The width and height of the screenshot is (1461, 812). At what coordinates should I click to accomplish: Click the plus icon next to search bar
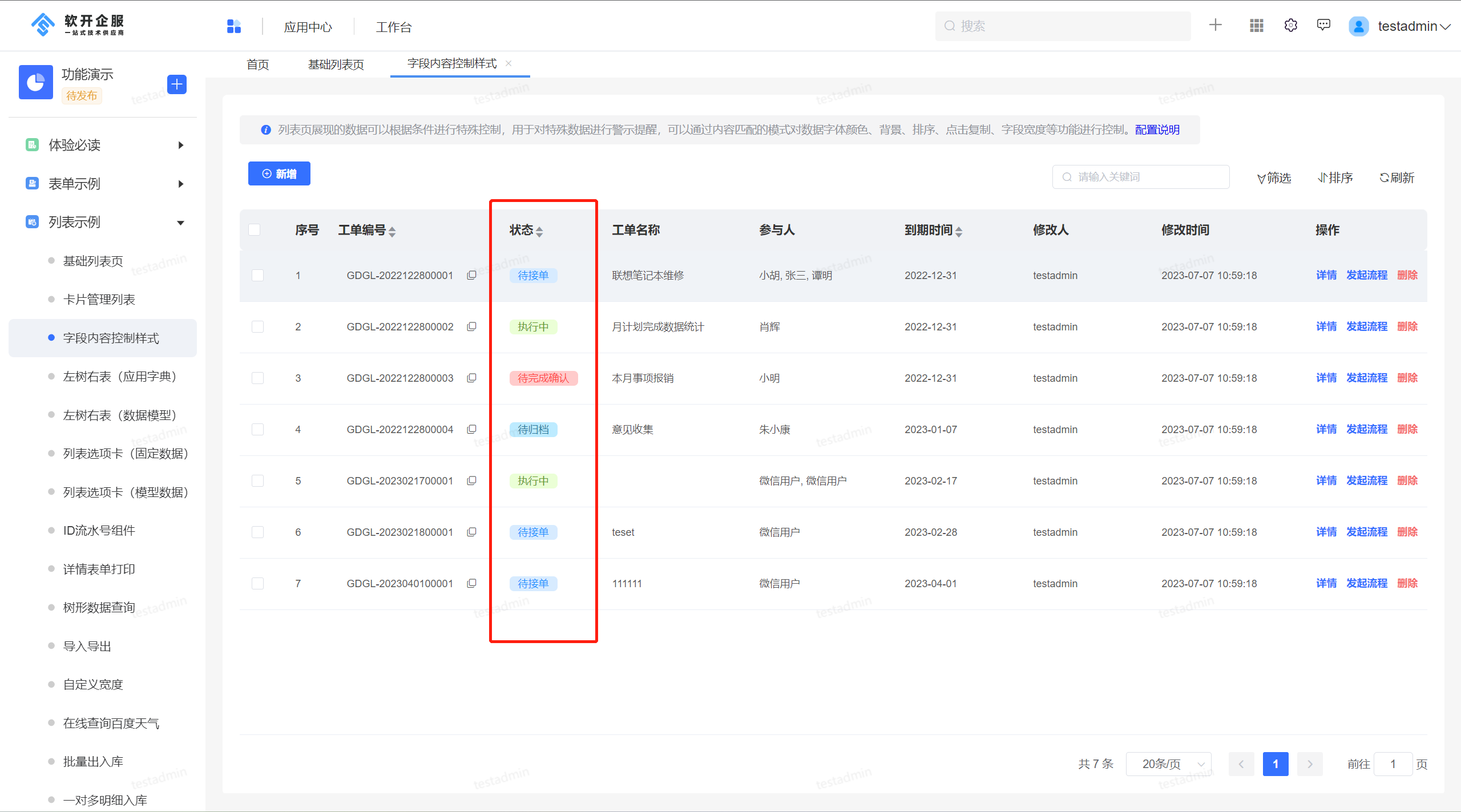pyautogui.click(x=1215, y=25)
